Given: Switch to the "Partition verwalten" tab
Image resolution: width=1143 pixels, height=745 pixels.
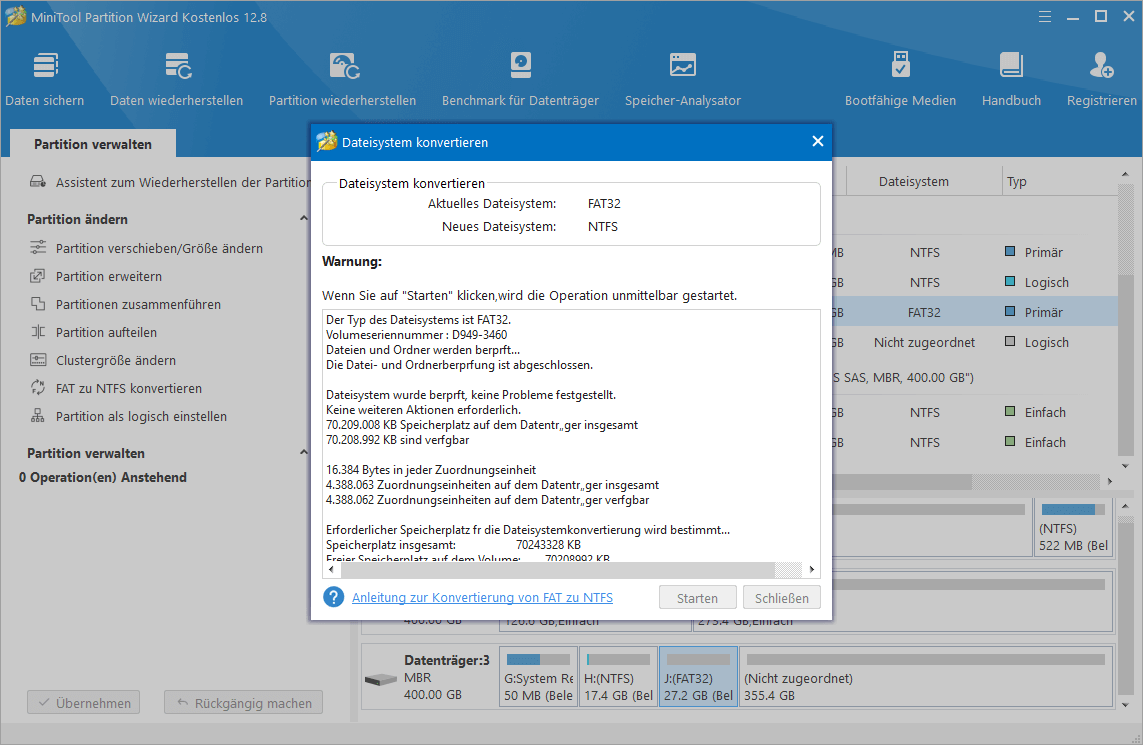Looking at the screenshot, I should point(92,143).
